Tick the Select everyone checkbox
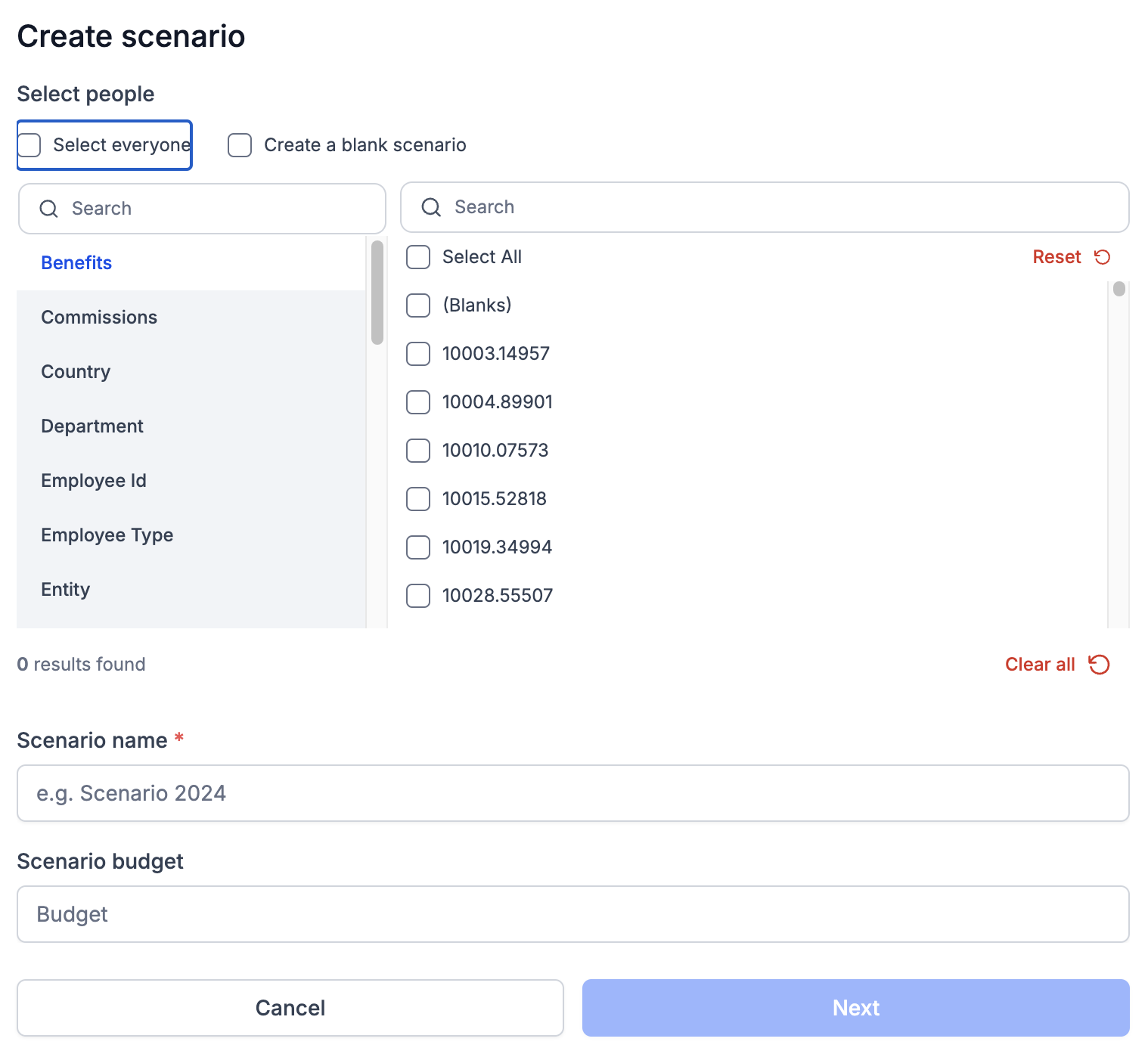Screen dimensions: 1148x1054 click(x=29, y=145)
